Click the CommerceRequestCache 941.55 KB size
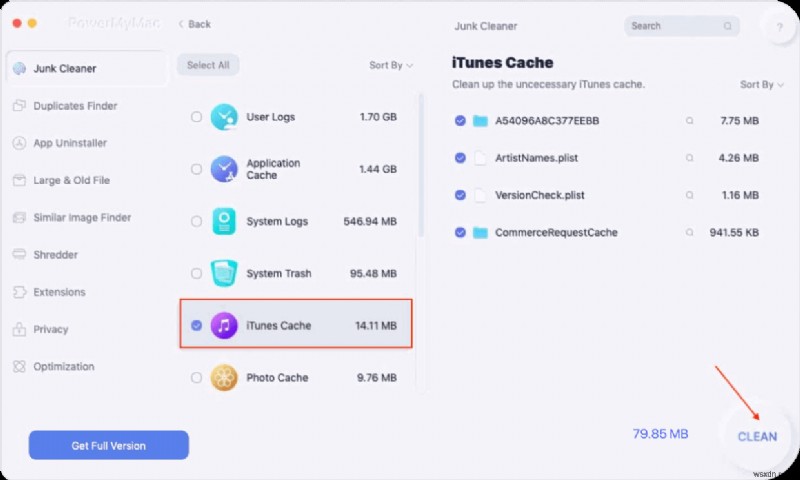This screenshot has height=480, width=800. click(734, 233)
